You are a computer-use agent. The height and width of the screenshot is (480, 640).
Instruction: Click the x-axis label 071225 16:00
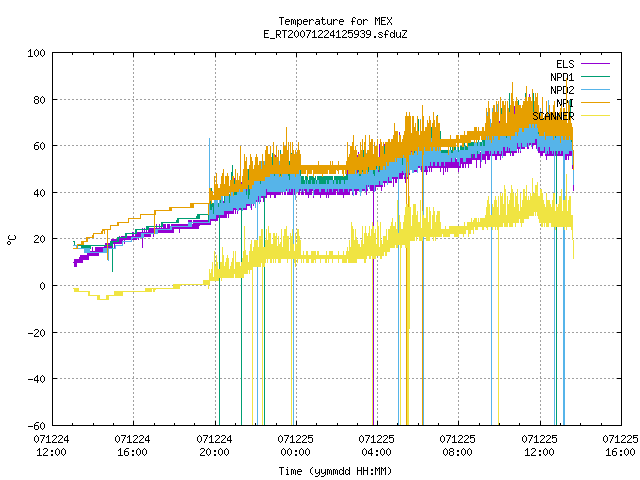(x=620, y=446)
